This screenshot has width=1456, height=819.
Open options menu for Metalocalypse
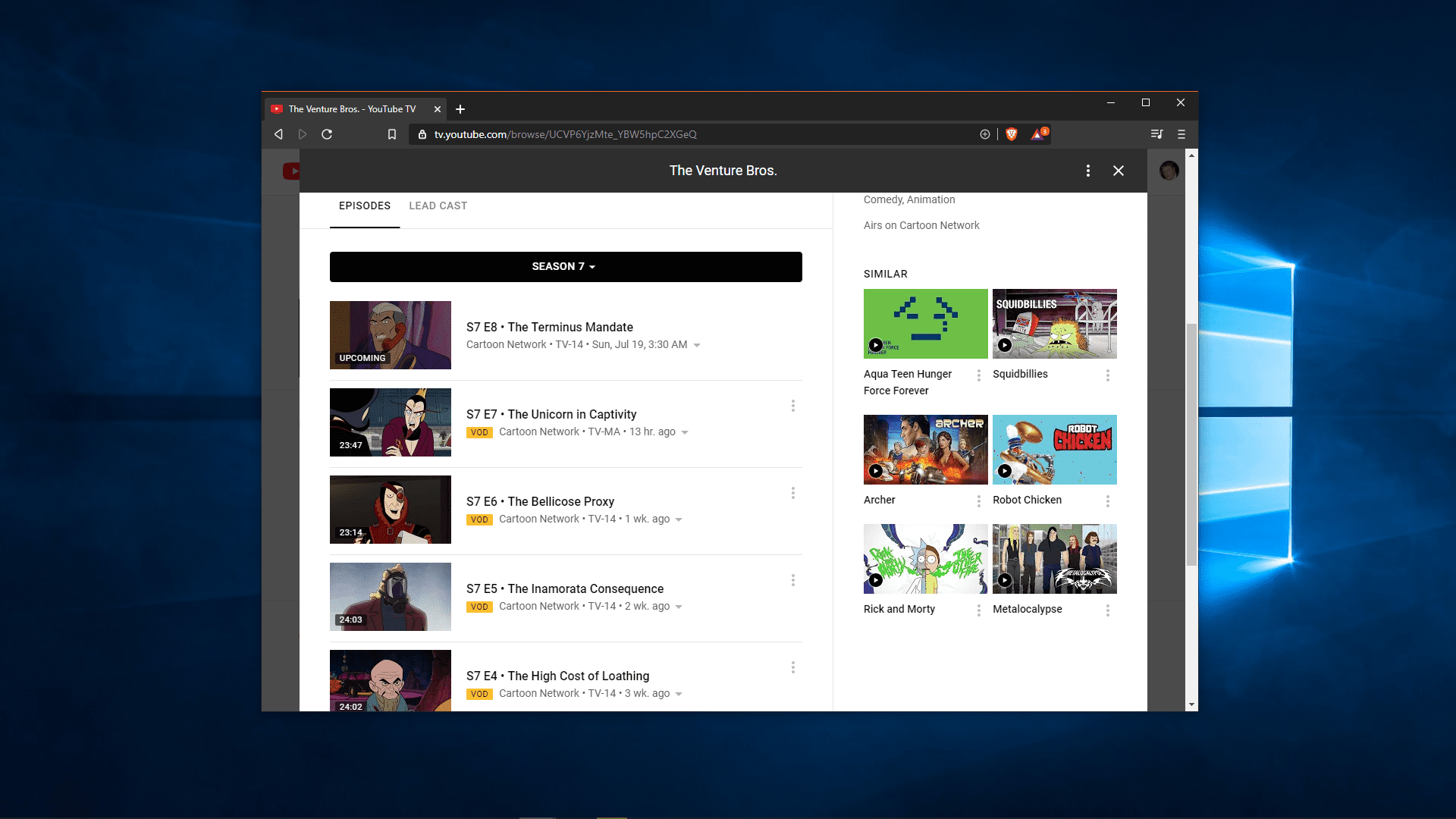click(x=1108, y=610)
